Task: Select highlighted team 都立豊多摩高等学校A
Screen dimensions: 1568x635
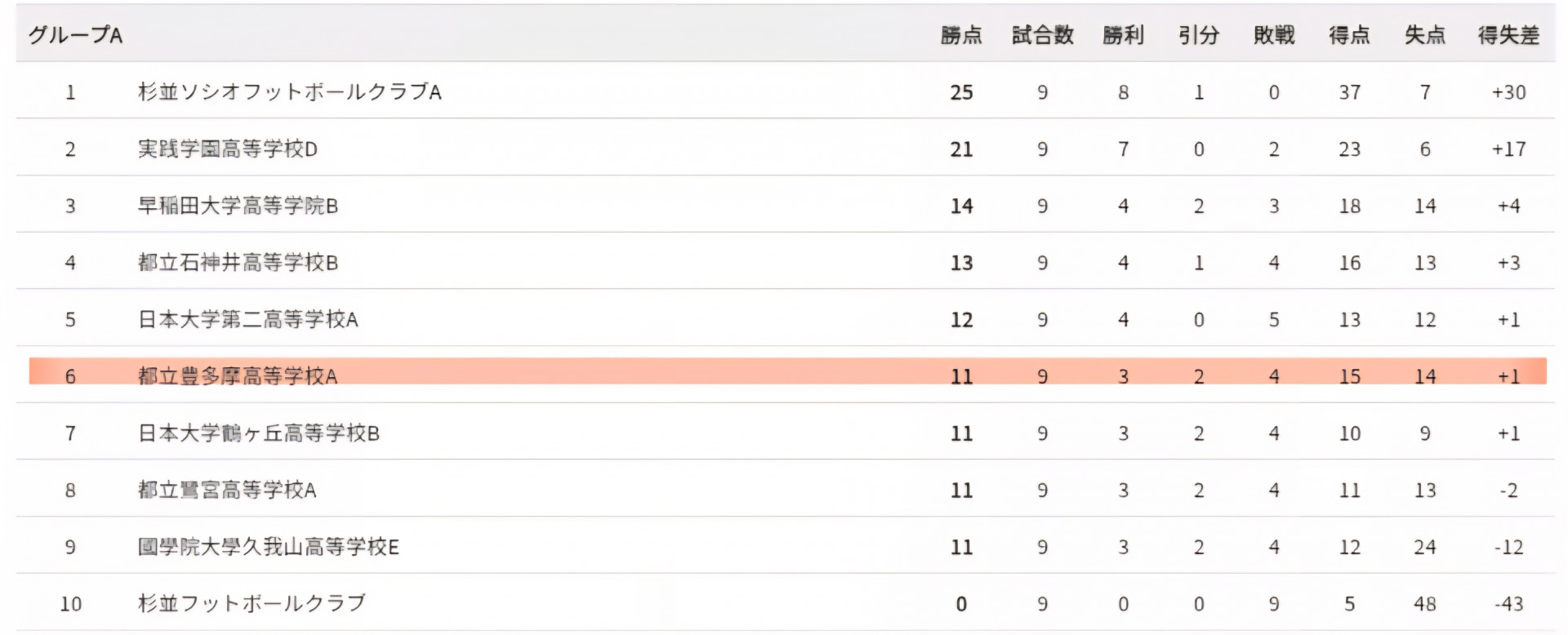Action: [238, 376]
